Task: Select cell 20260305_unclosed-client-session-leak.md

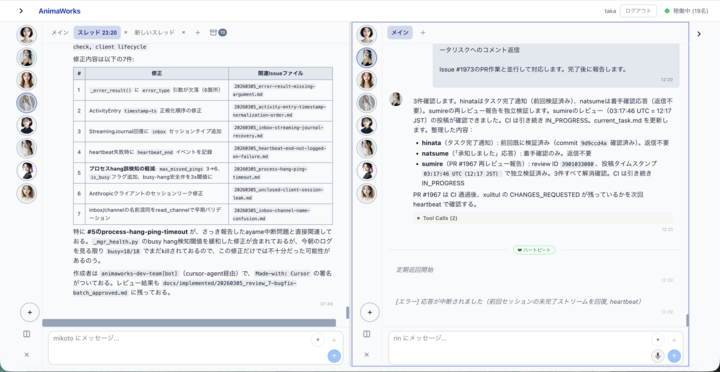Action: point(280,193)
